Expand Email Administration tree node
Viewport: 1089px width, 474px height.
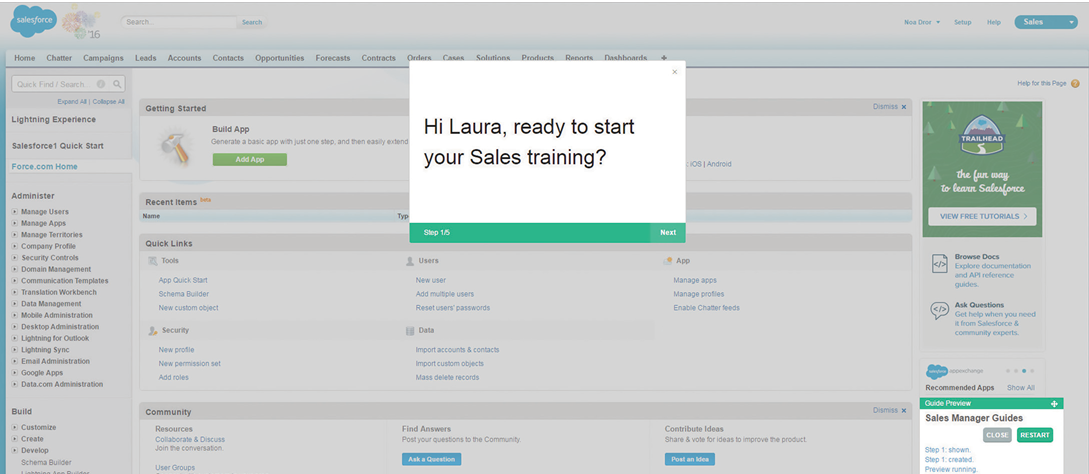point(15,361)
